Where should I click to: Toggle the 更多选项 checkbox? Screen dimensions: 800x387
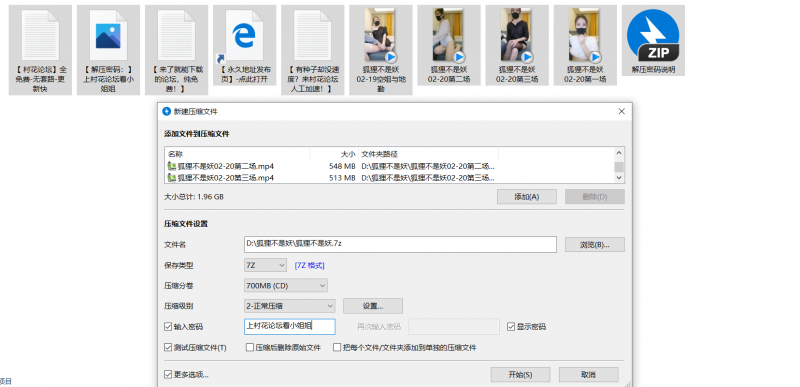click(x=168, y=375)
